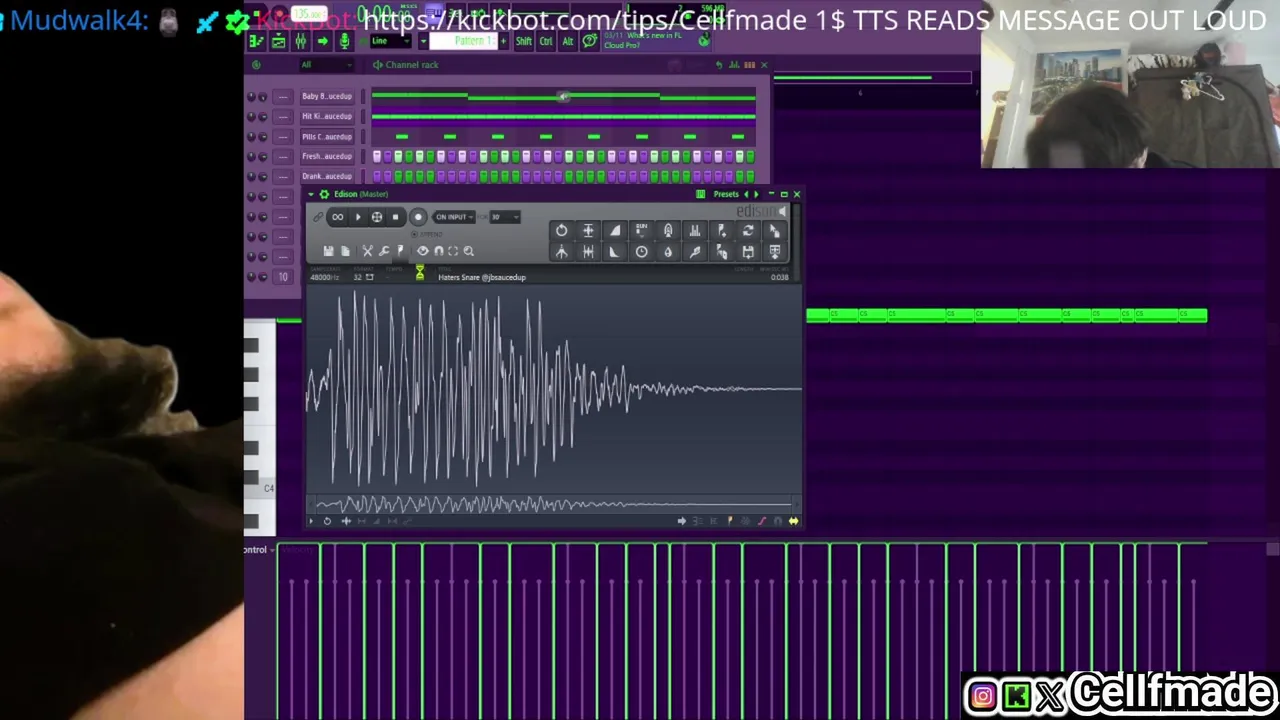Stop playback in Edison

click(x=395, y=217)
